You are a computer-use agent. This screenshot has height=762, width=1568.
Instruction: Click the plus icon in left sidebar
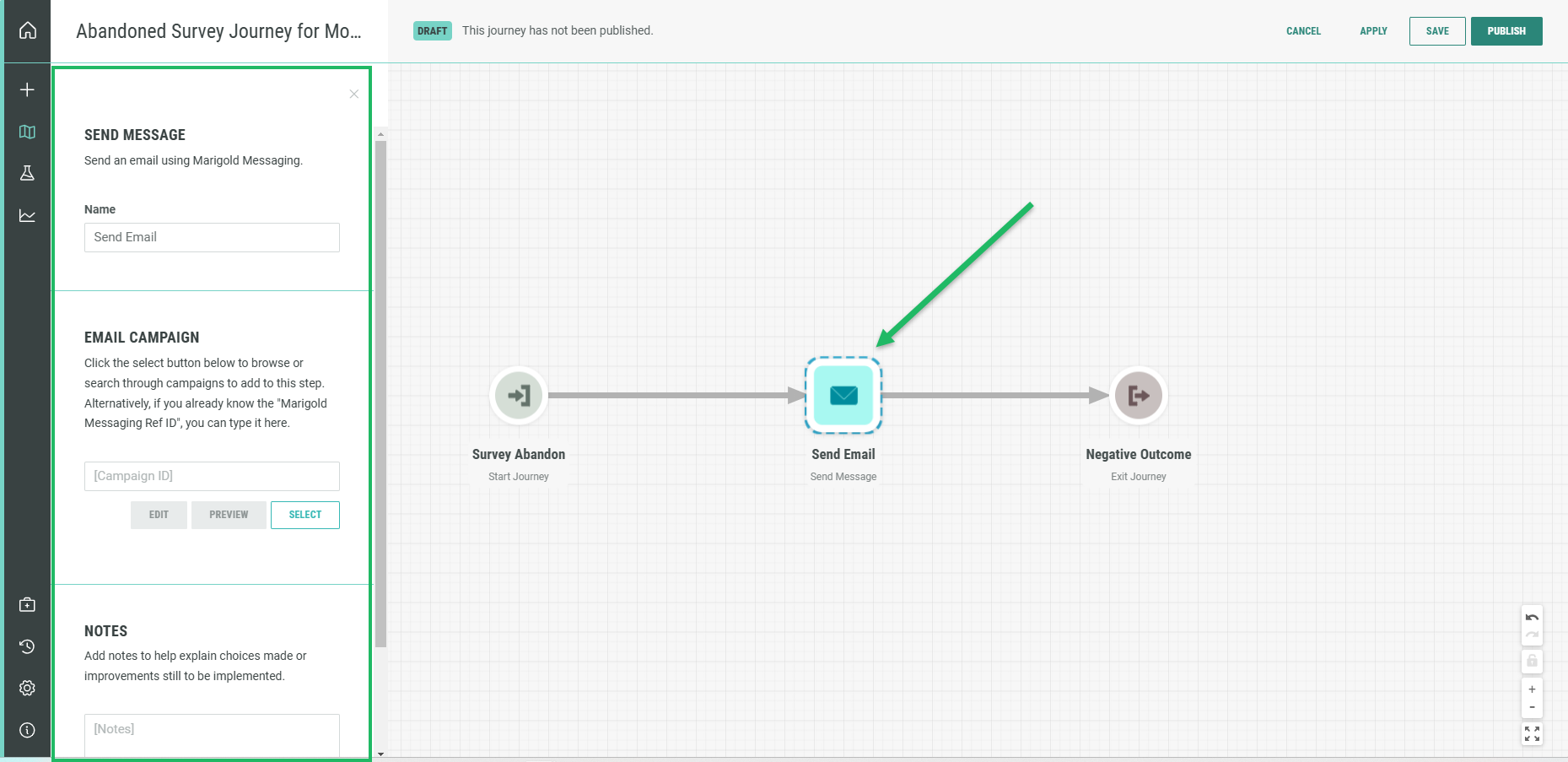click(x=27, y=89)
